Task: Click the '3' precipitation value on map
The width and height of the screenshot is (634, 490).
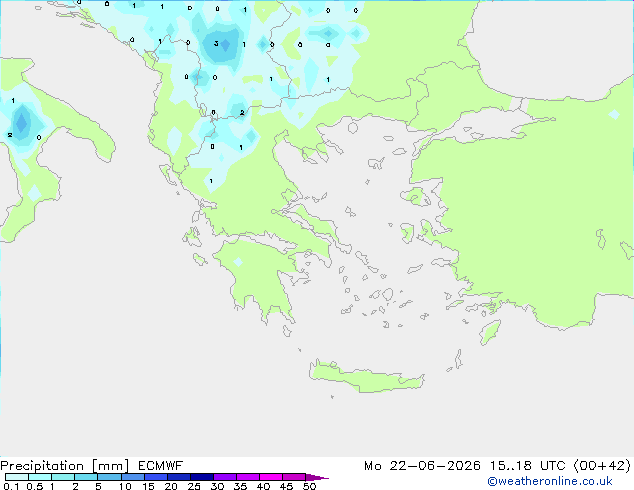Action: point(216,43)
